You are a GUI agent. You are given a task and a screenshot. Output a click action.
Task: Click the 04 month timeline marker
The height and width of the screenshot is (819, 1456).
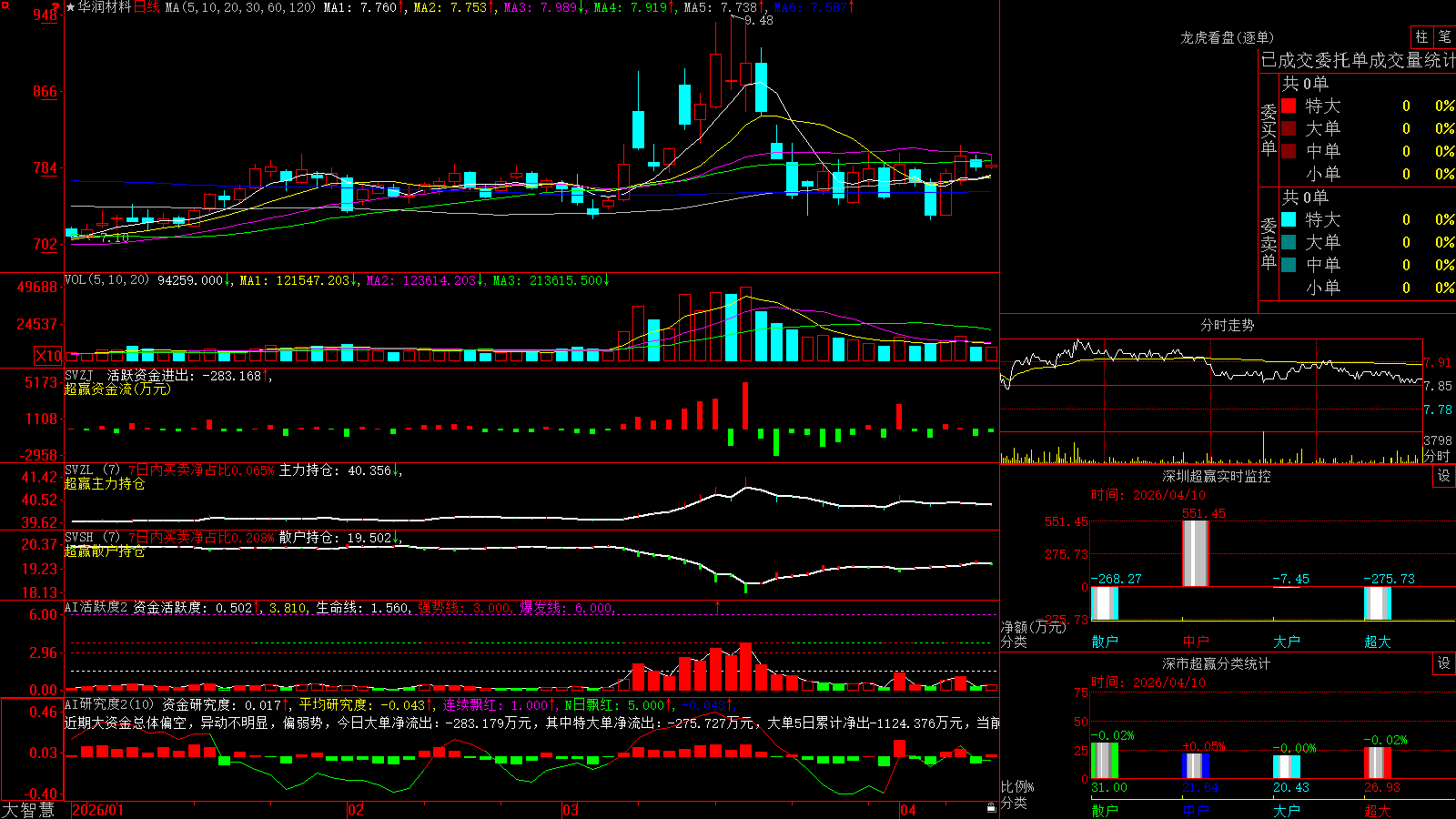tap(907, 810)
